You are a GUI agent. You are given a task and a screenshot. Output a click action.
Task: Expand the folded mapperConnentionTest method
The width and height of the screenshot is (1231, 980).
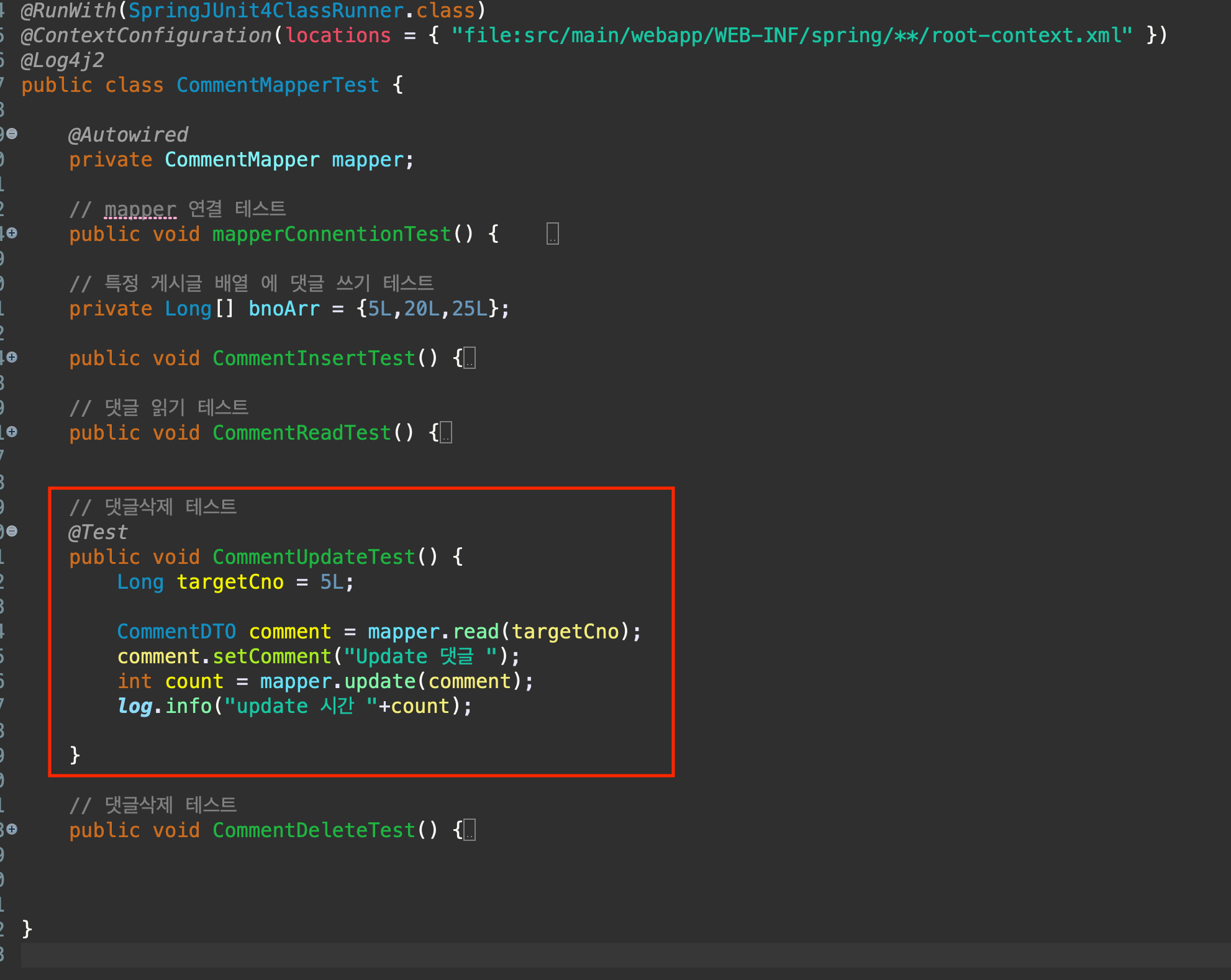(x=12, y=233)
